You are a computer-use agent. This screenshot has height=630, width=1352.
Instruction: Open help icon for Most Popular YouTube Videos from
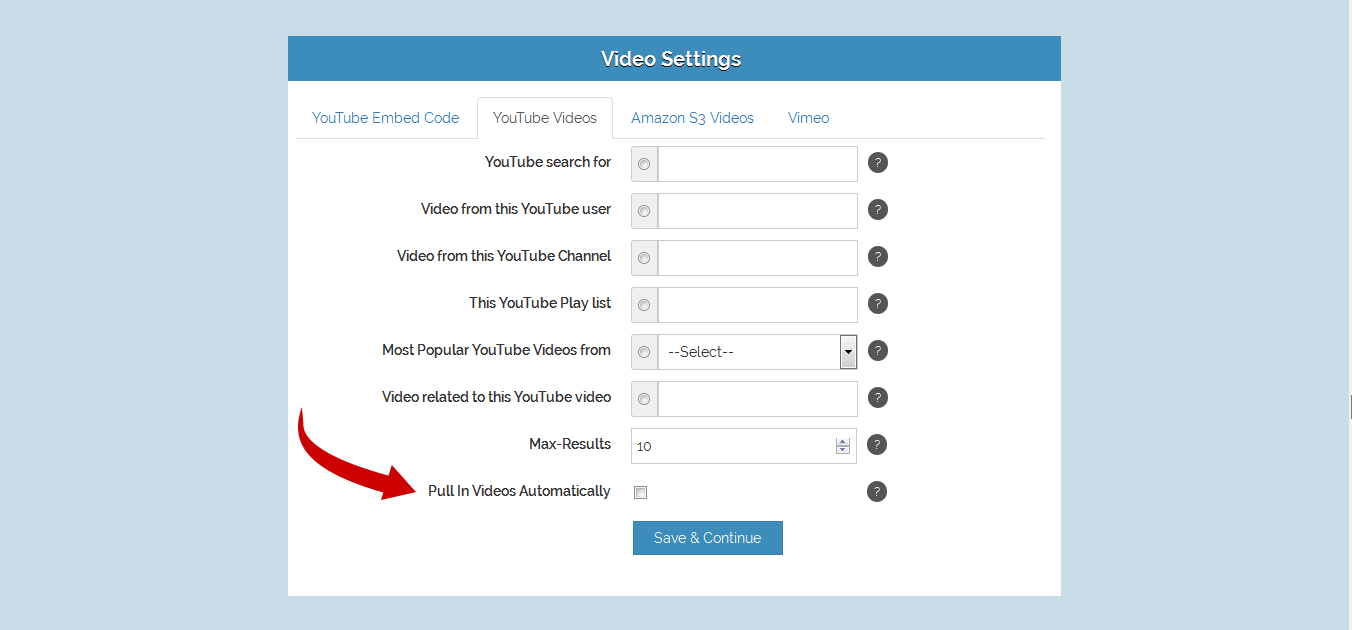point(877,351)
